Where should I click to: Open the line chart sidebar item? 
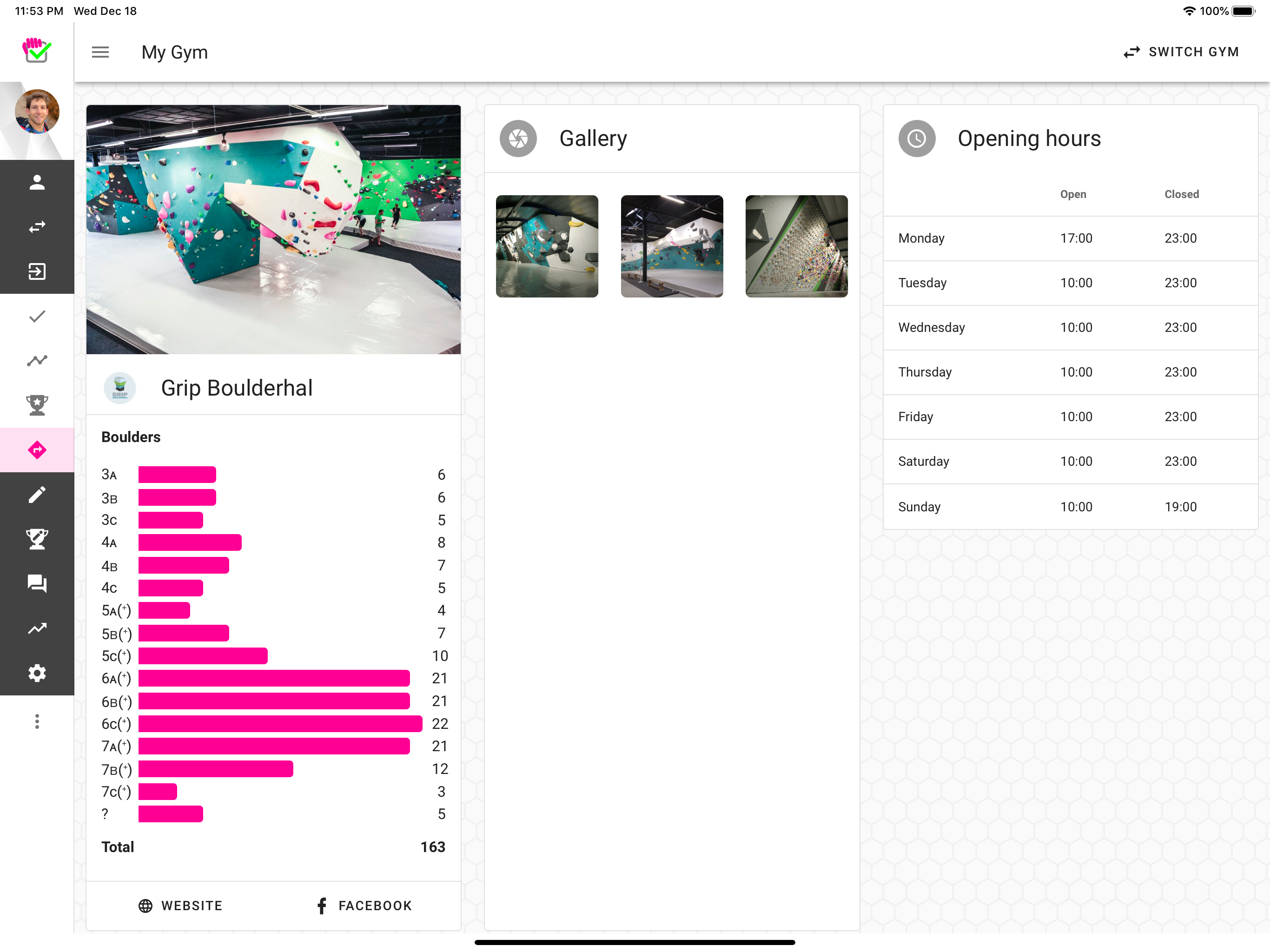37,361
